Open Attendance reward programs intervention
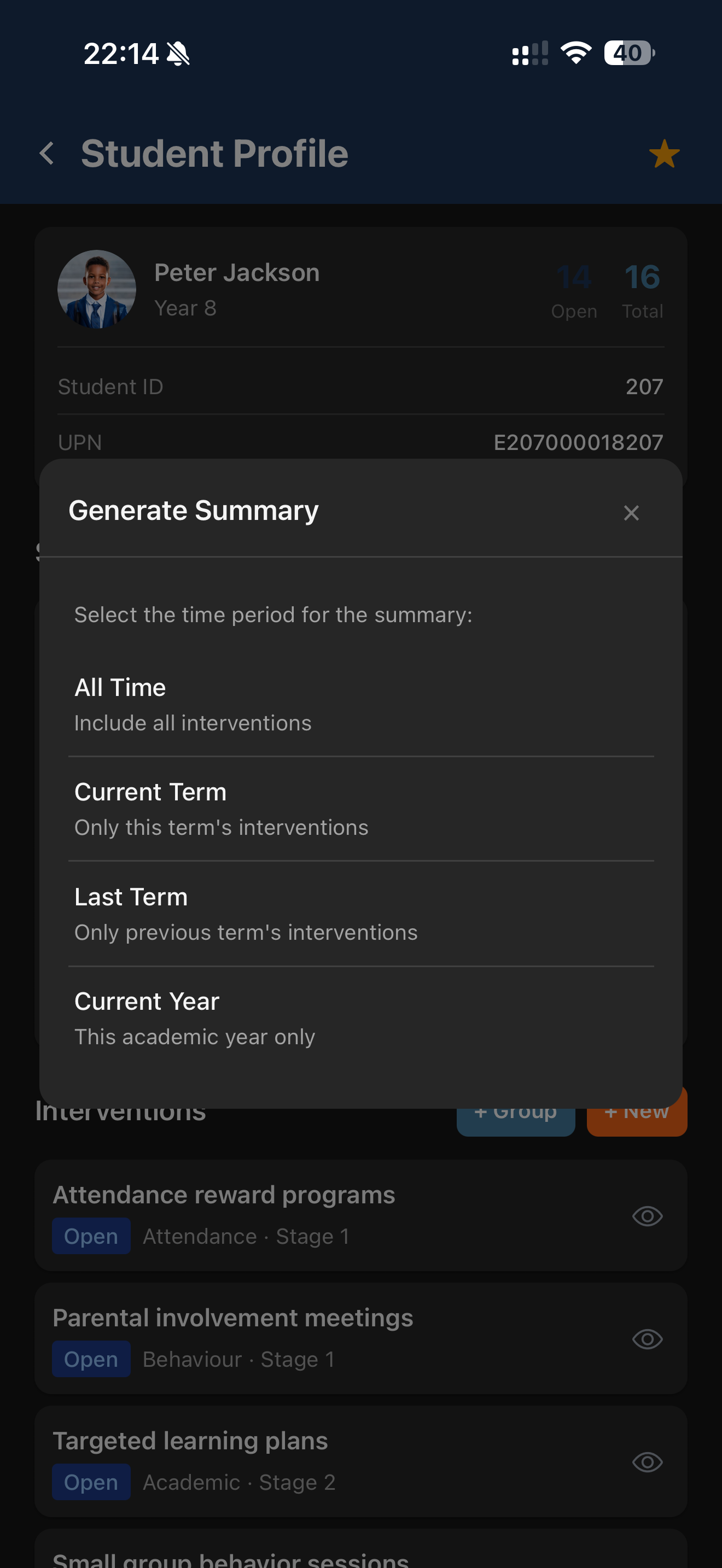The image size is (722, 1568). 224,1195
